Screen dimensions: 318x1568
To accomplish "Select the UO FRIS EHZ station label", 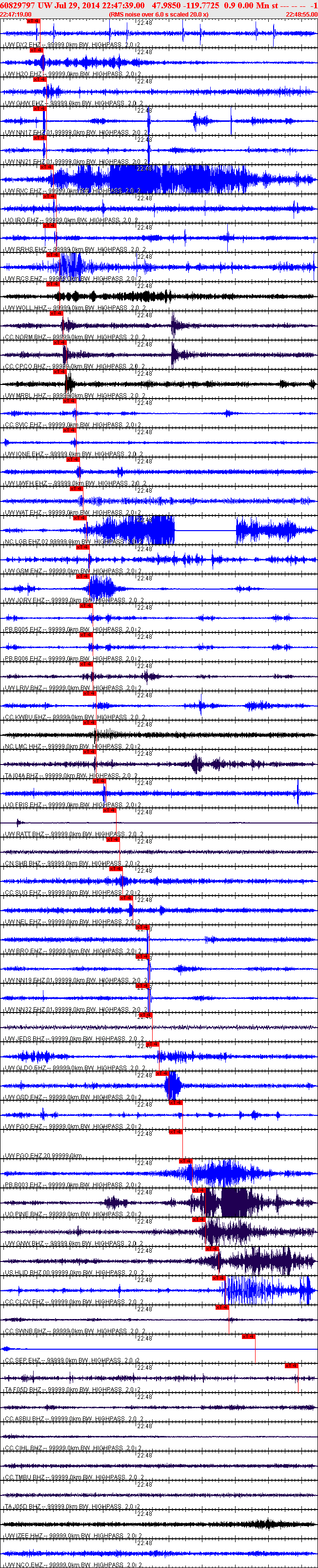I will coord(73,804).
